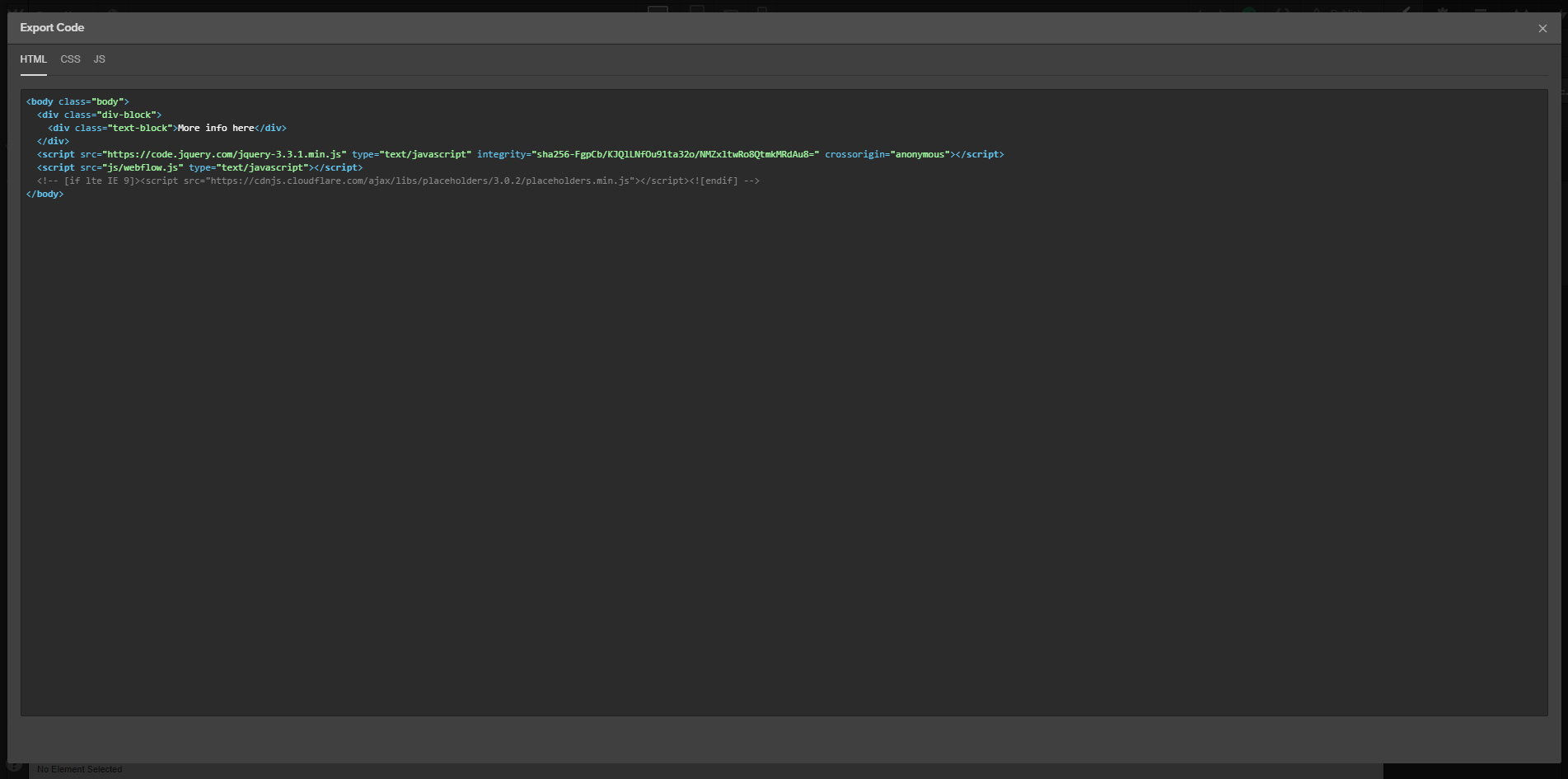Switch to the JS tab
Image resolution: width=1568 pixels, height=779 pixels.
[99, 59]
